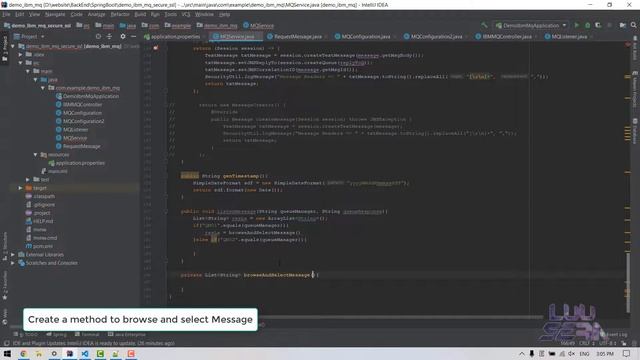The image size is (640, 360).
Task: Collapse the demo_ibm_mq_secure_ssl root folder
Action: point(13,46)
